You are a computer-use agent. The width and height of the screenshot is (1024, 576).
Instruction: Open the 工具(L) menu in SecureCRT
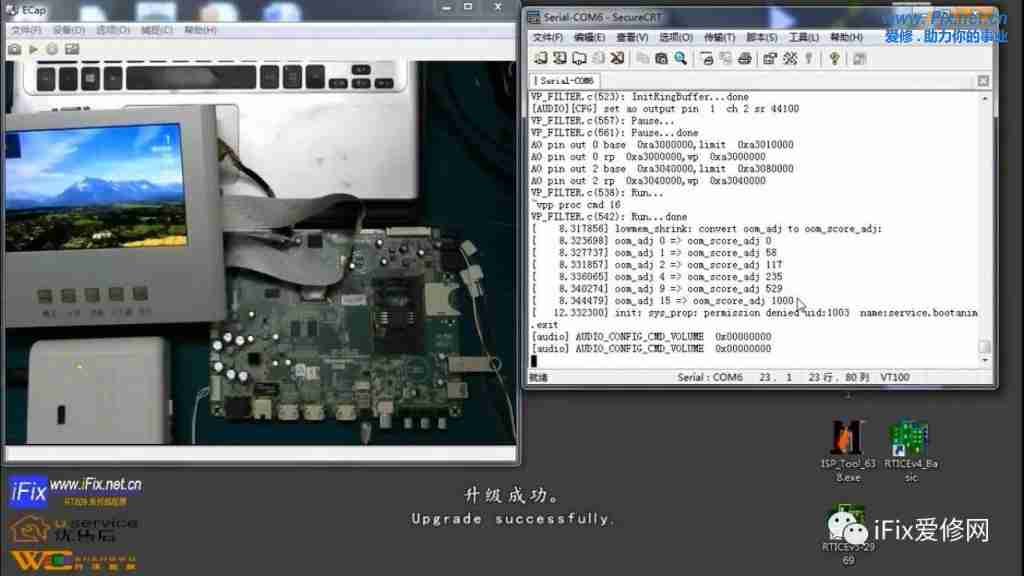click(804, 38)
